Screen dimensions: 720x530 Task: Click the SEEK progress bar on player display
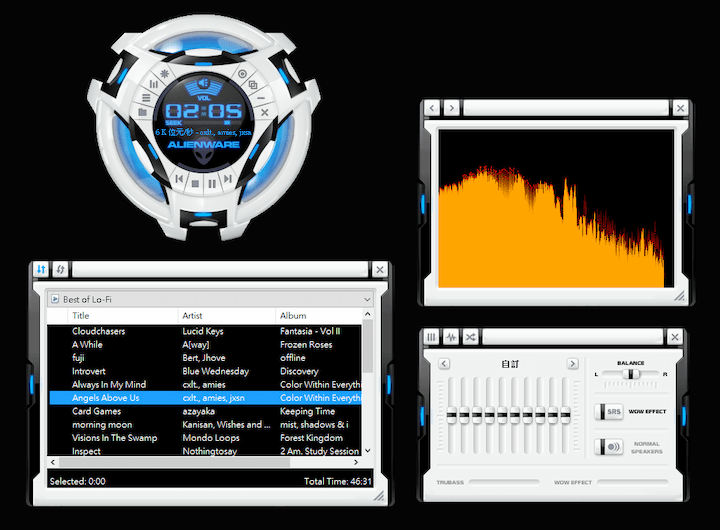pyautogui.click(x=208, y=123)
